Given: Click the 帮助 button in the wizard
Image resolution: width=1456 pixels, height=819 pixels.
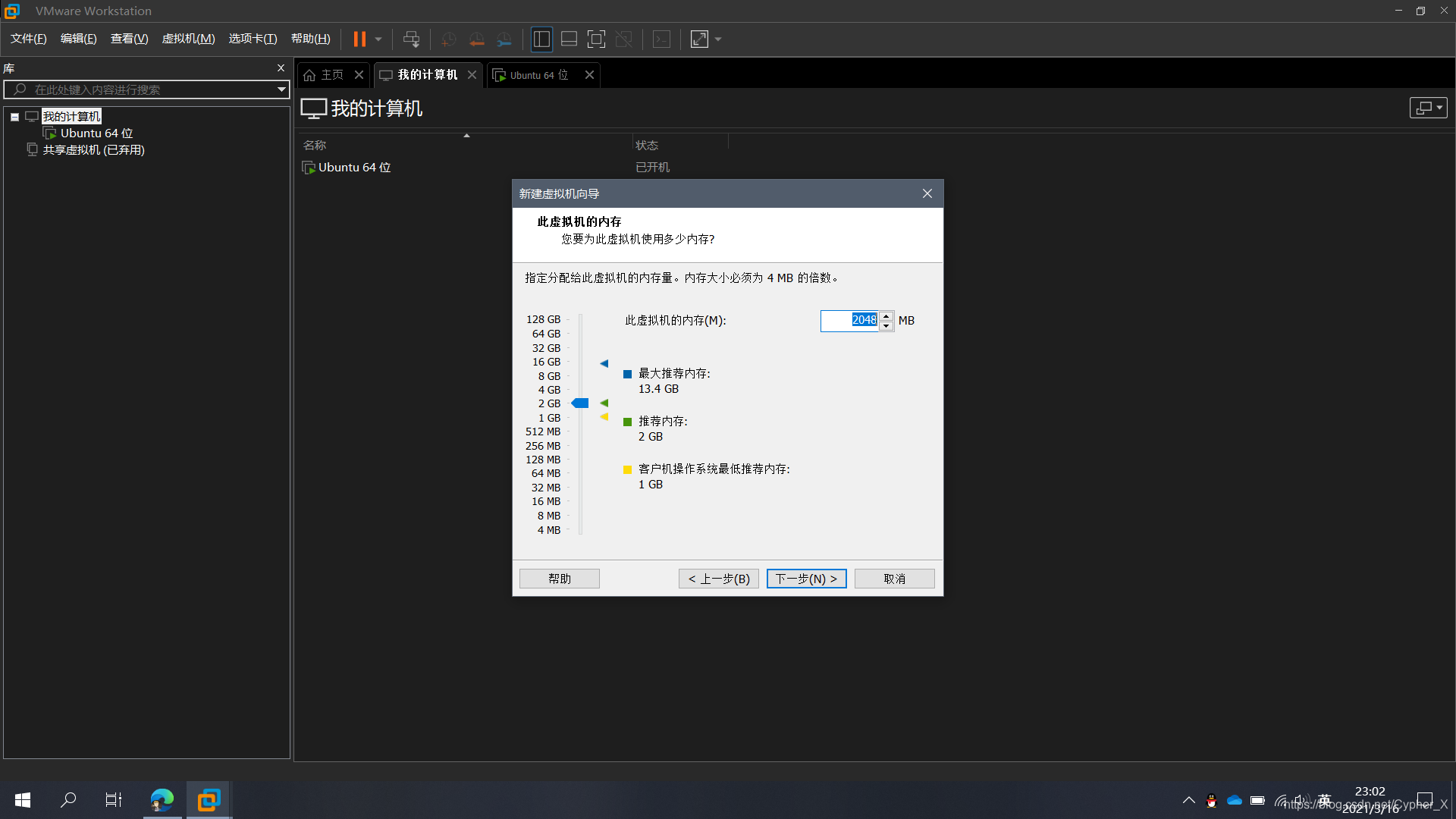Looking at the screenshot, I should tap(560, 579).
